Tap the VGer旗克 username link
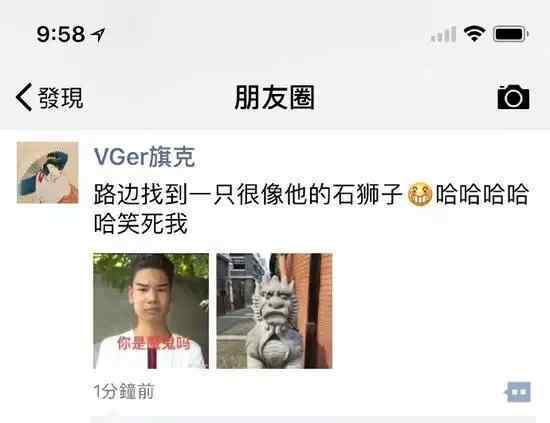This screenshot has width=550, height=423. (144, 156)
